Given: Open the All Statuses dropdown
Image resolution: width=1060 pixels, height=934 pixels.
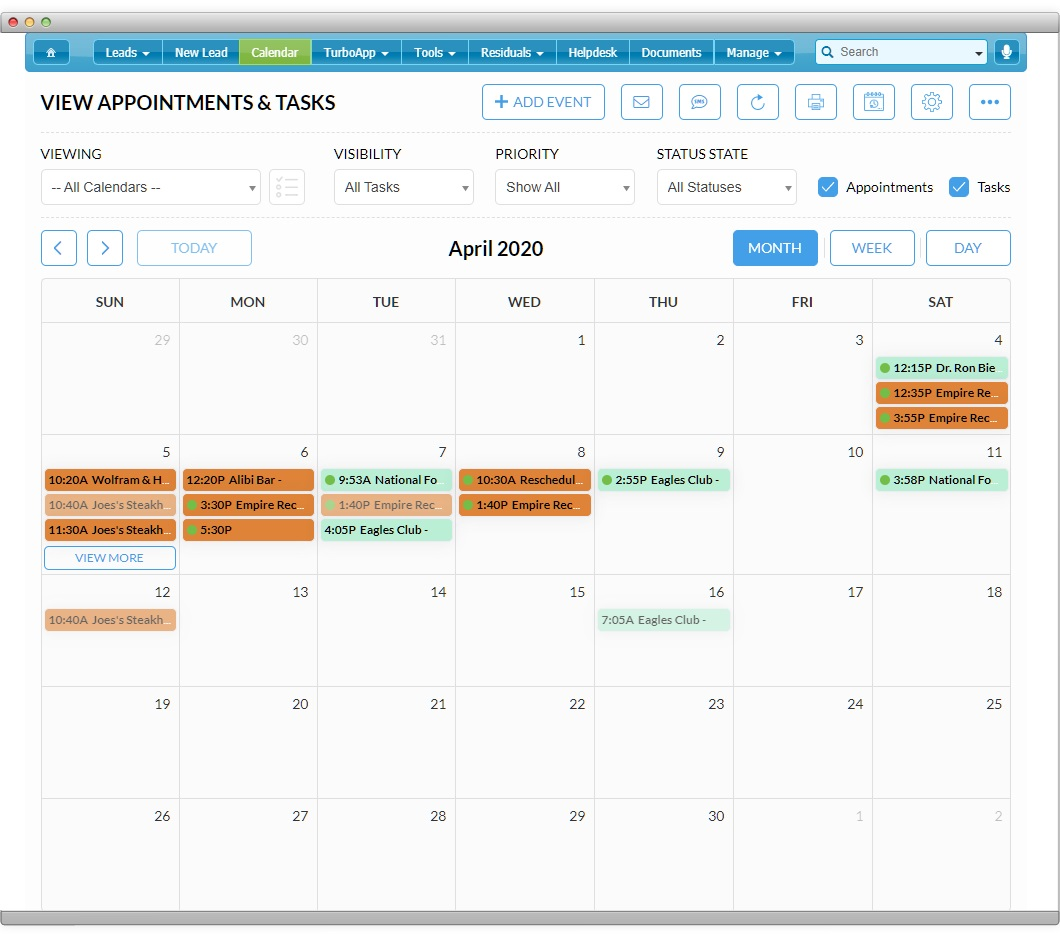Looking at the screenshot, I should 726,186.
